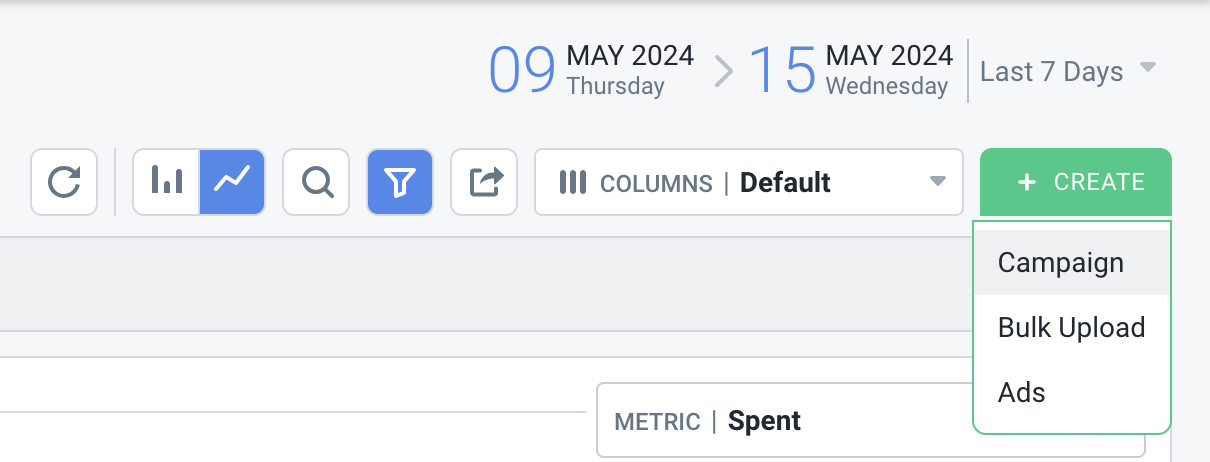Image resolution: width=1210 pixels, height=462 pixels.
Task: Click the green Create button
Action: [1076, 182]
